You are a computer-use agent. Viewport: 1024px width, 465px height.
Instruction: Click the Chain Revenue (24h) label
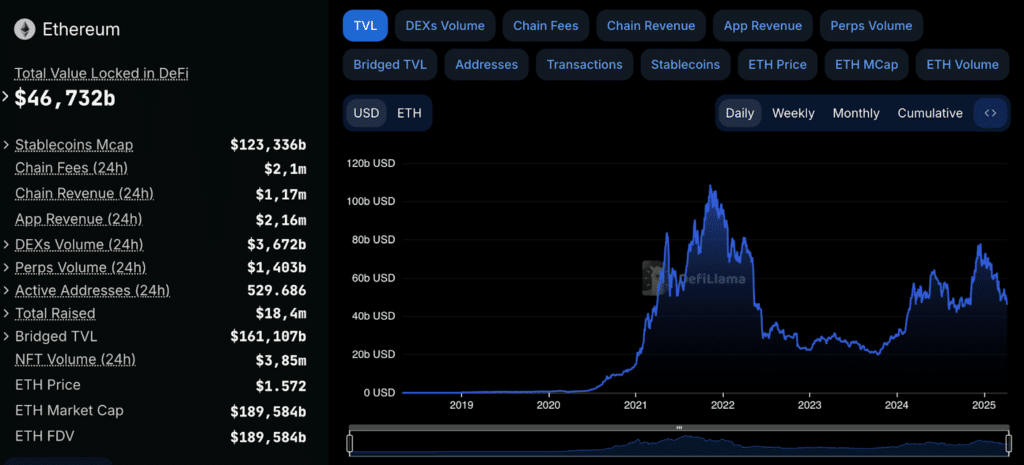84,194
